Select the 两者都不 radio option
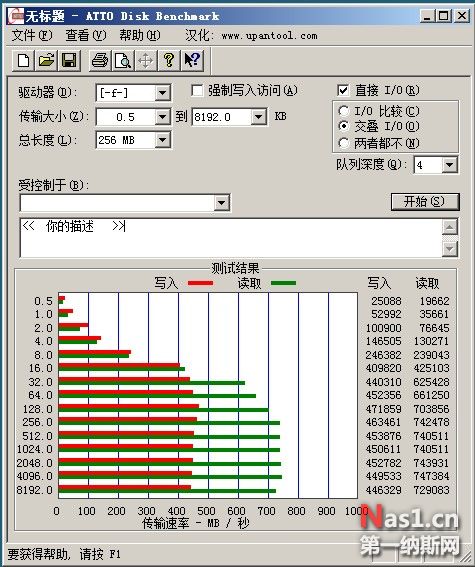Viewport: 475px width, 567px height. point(343,143)
